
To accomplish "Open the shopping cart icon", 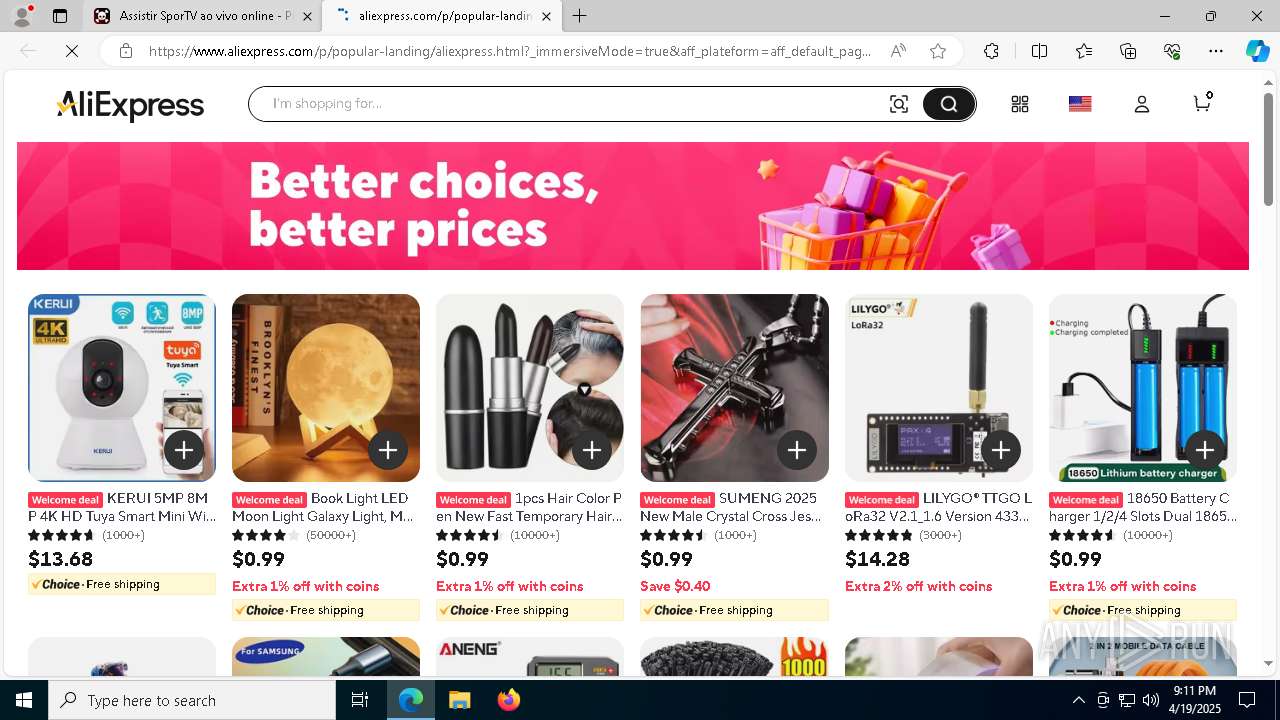I will pos(1202,103).
